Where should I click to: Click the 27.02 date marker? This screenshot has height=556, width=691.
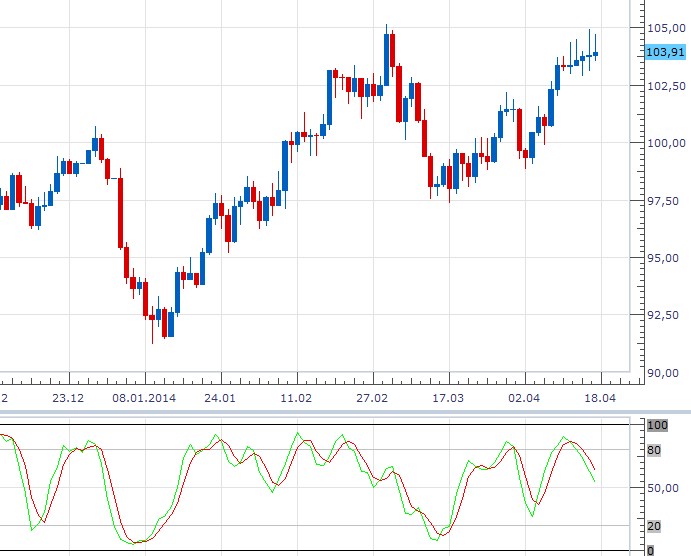tap(372, 398)
